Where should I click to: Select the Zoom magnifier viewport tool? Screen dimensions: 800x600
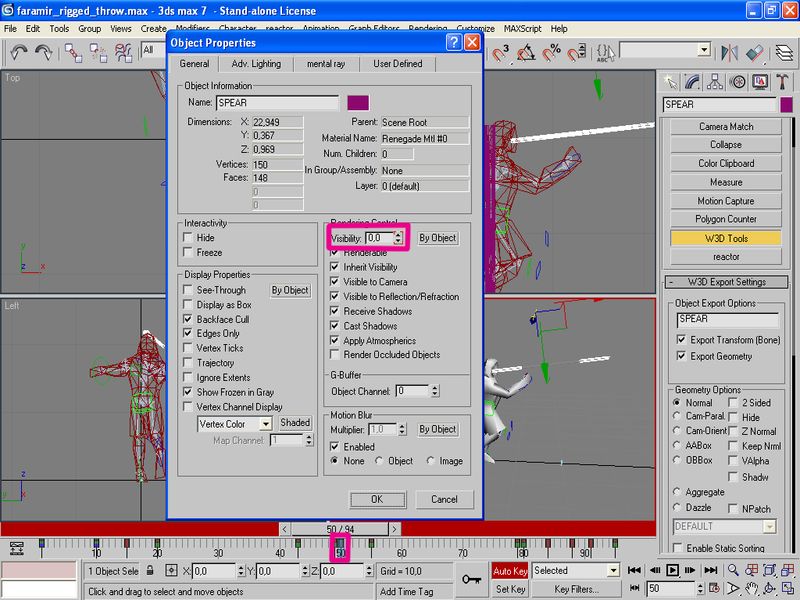pos(733,570)
